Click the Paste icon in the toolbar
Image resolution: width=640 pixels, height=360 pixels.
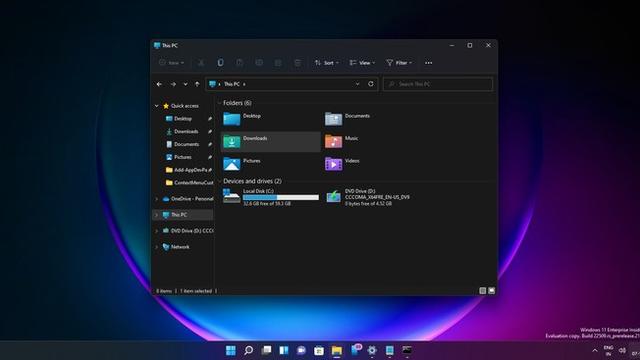pos(240,63)
